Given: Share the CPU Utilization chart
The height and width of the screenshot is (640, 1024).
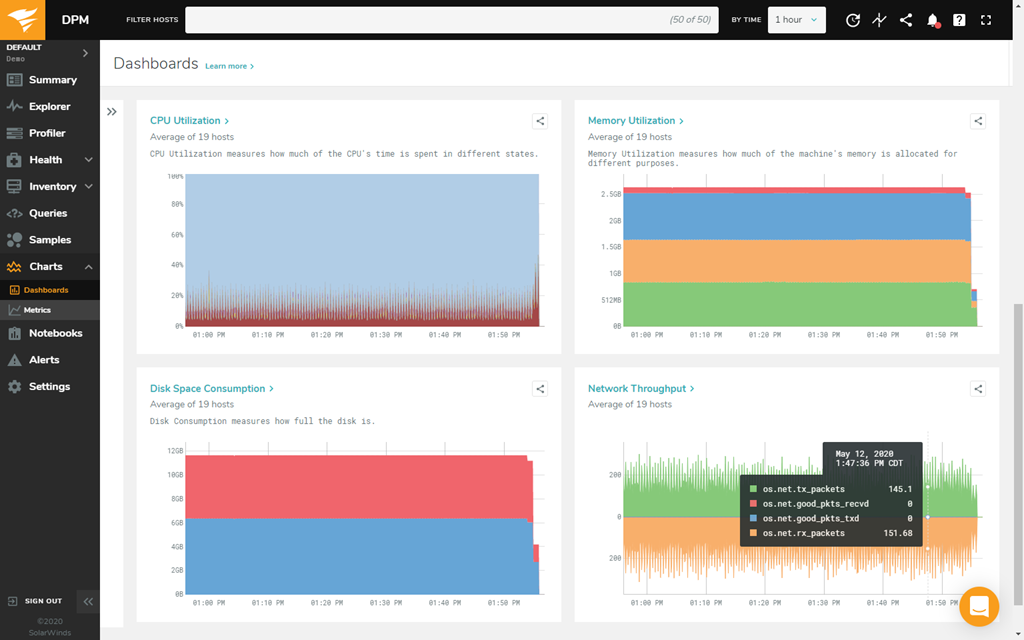Looking at the screenshot, I should 540,121.
